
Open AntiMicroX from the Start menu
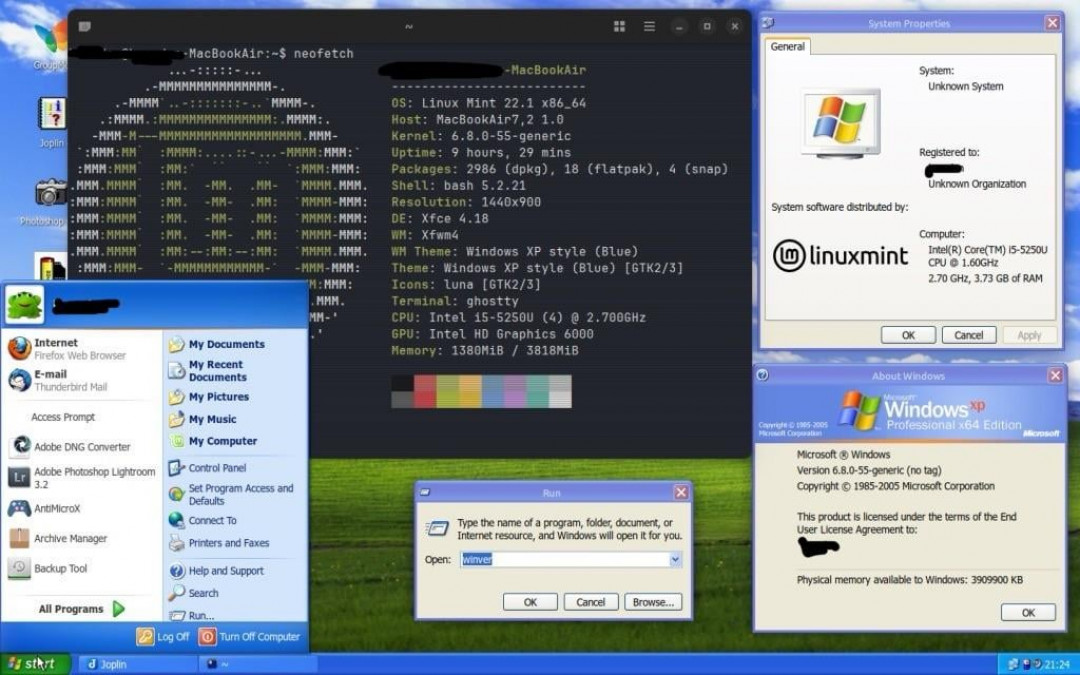(x=57, y=508)
